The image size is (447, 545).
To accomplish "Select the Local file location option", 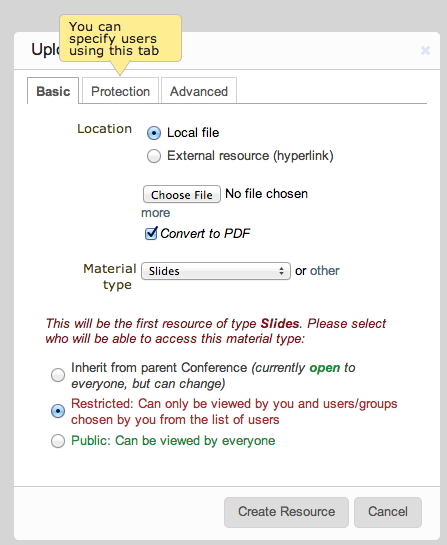I will (x=154, y=133).
